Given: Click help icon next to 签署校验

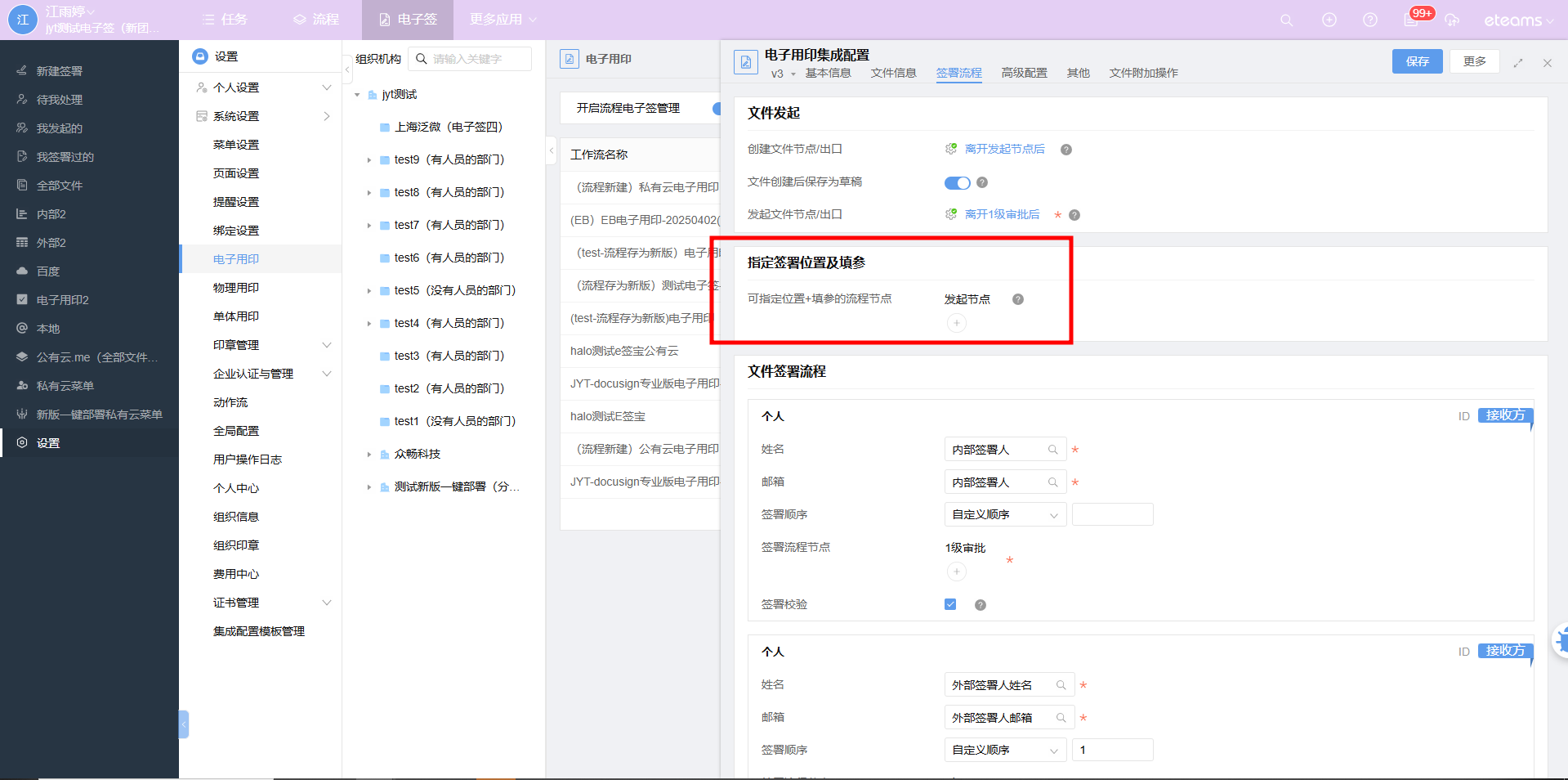Looking at the screenshot, I should [981, 605].
